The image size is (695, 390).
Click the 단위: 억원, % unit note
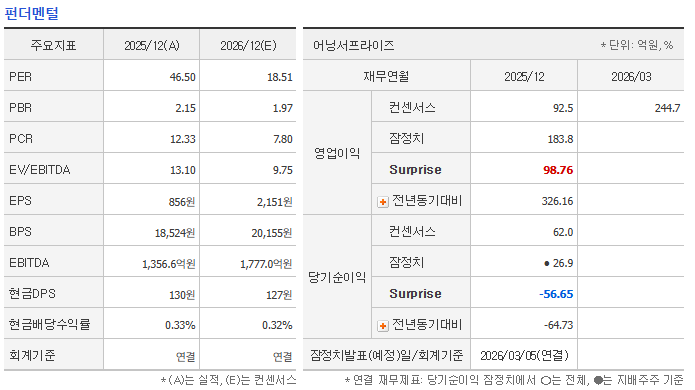[637, 45]
